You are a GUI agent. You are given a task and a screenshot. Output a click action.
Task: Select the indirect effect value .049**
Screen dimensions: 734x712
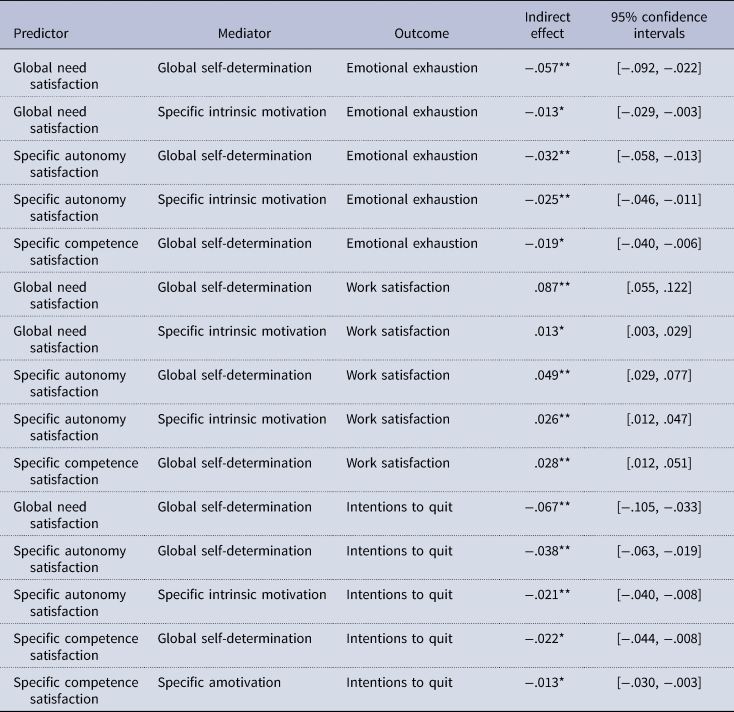click(551, 375)
